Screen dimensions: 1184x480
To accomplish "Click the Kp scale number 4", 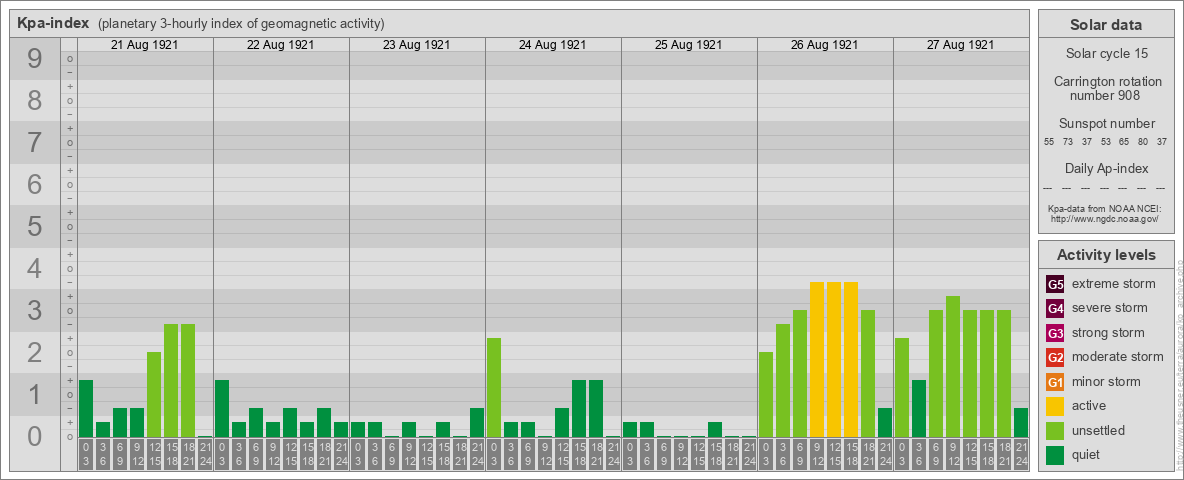I will (x=35, y=268).
